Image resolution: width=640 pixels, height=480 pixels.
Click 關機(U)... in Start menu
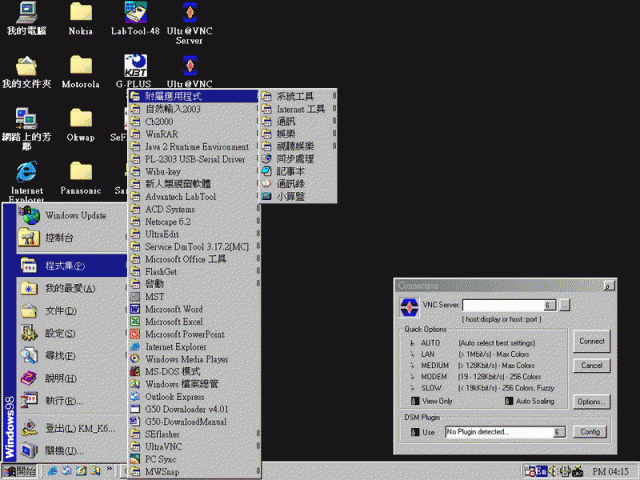pyautogui.click(x=72, y=450)
